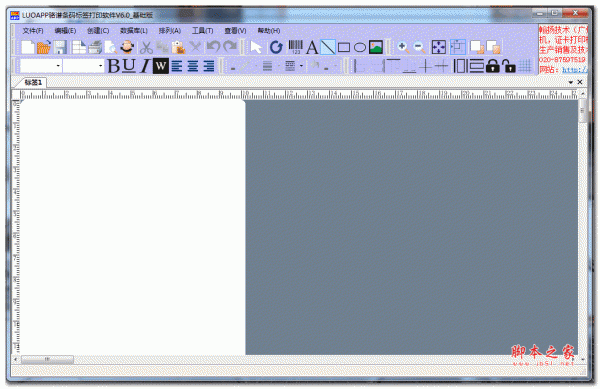Open the line style dropdown arrow
Screen dimensions: 600x389
click(302, 66)
